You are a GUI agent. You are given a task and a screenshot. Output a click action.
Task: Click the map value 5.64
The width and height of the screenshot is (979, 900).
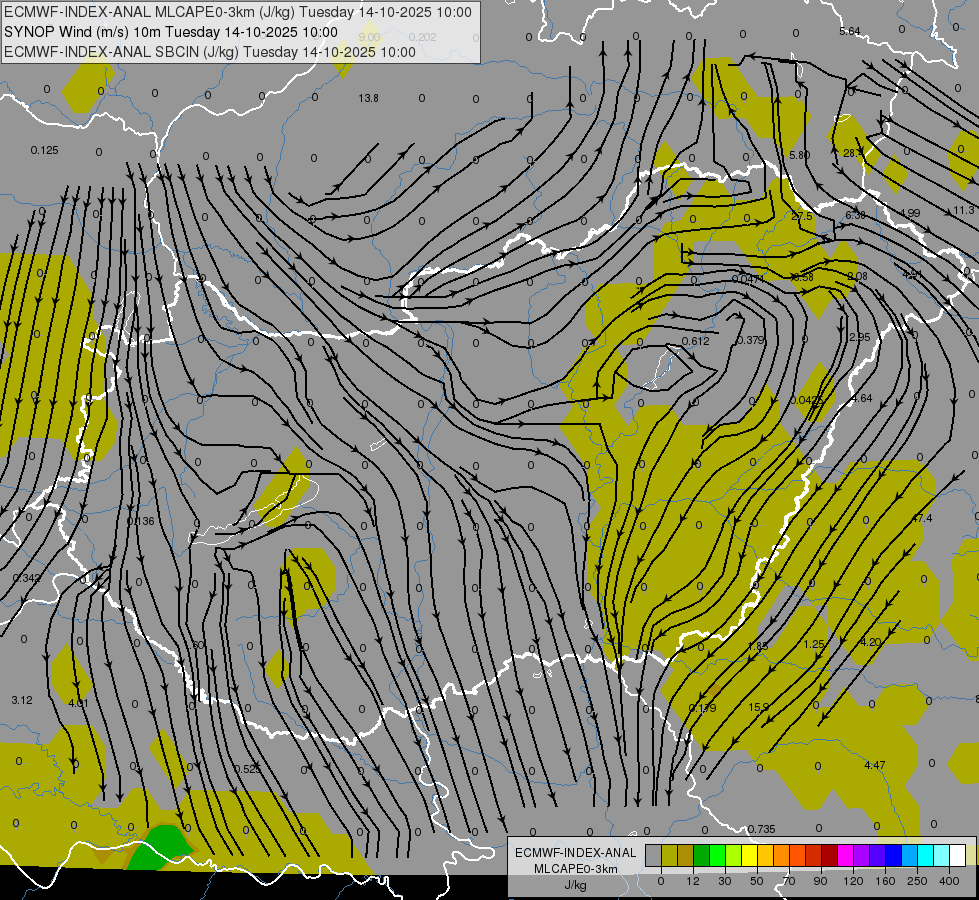pos(850,31)
